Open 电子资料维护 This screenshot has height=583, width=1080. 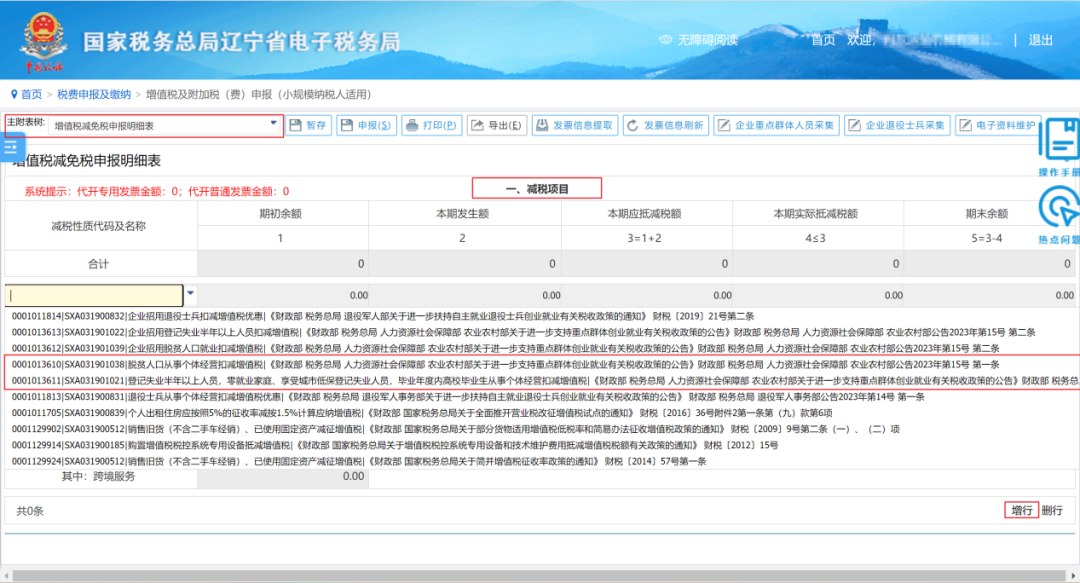click(x=998, y=125)
